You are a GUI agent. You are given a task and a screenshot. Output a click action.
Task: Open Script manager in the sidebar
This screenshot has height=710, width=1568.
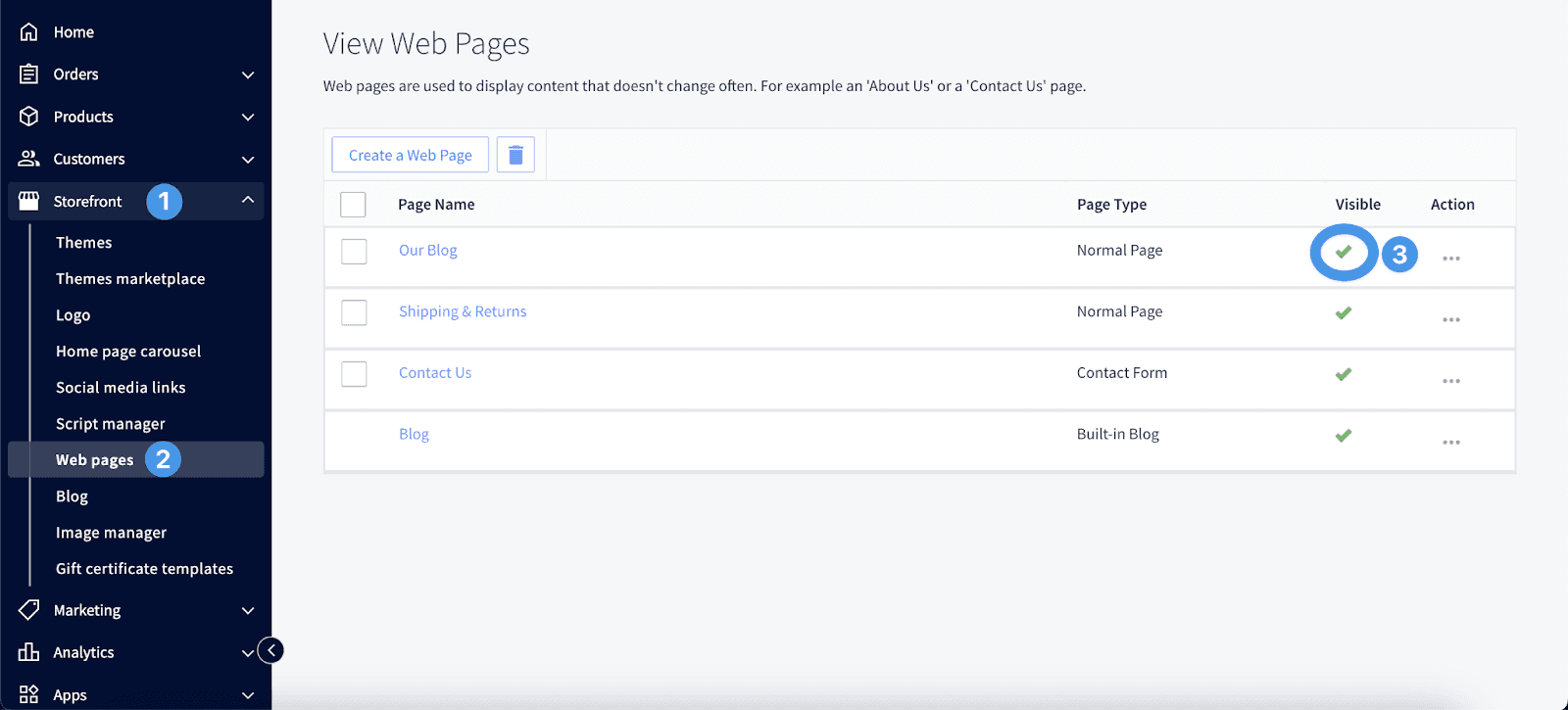tap(110, 423)
